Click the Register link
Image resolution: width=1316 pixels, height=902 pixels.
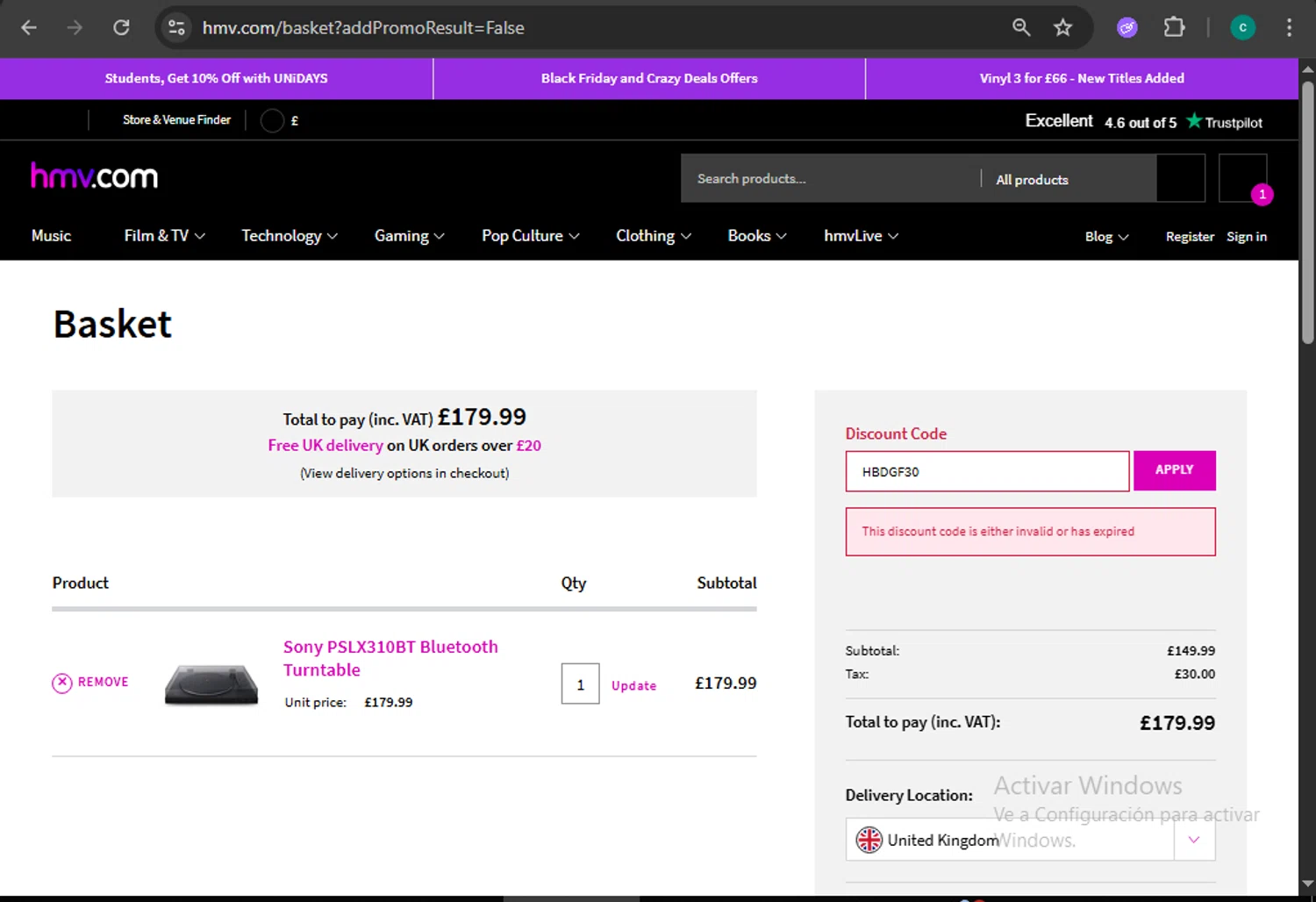1190,237
